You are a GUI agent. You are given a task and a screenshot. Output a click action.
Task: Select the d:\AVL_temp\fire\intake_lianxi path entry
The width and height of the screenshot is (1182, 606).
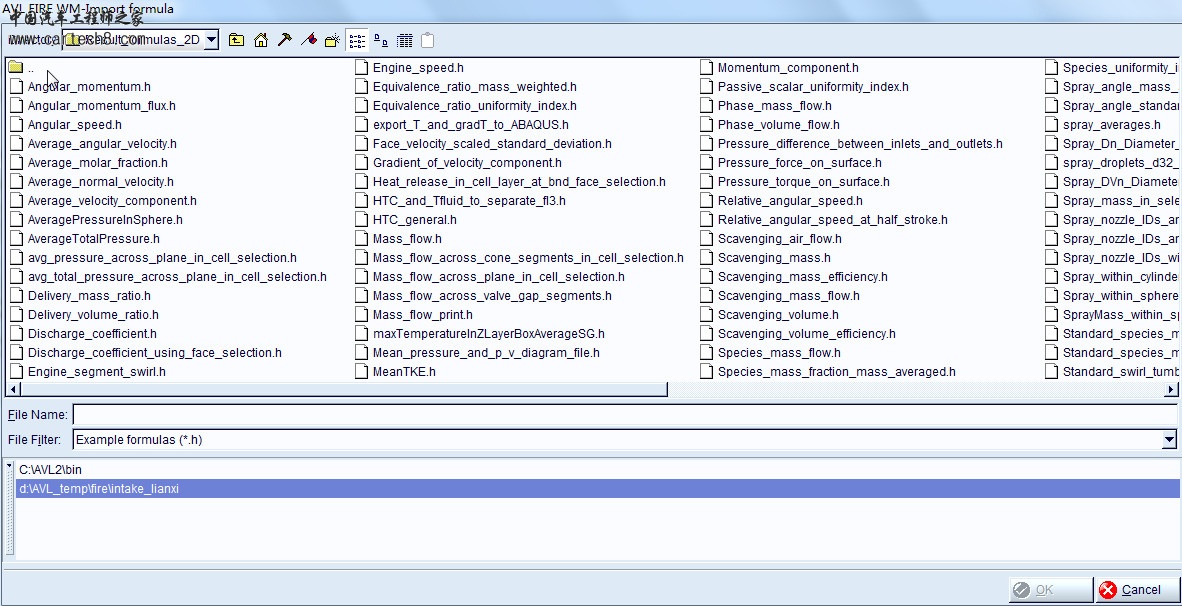(x=598, y=488)
